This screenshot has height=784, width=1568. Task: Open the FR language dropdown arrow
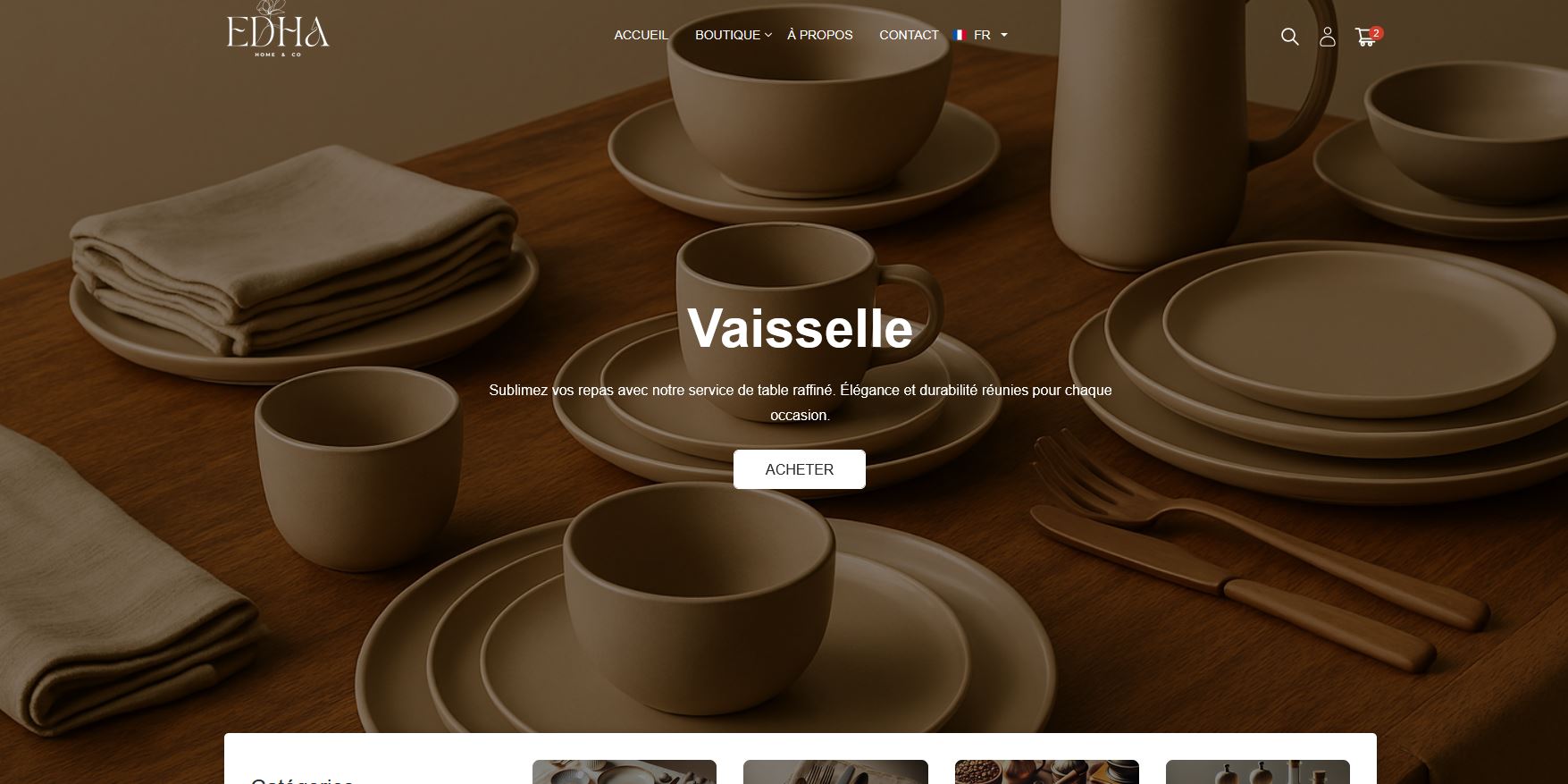tap(1004, 36)
